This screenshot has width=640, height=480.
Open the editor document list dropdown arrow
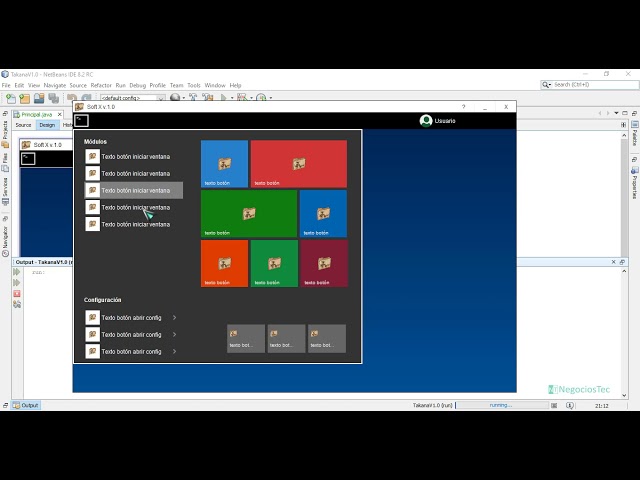click(616, 113)
